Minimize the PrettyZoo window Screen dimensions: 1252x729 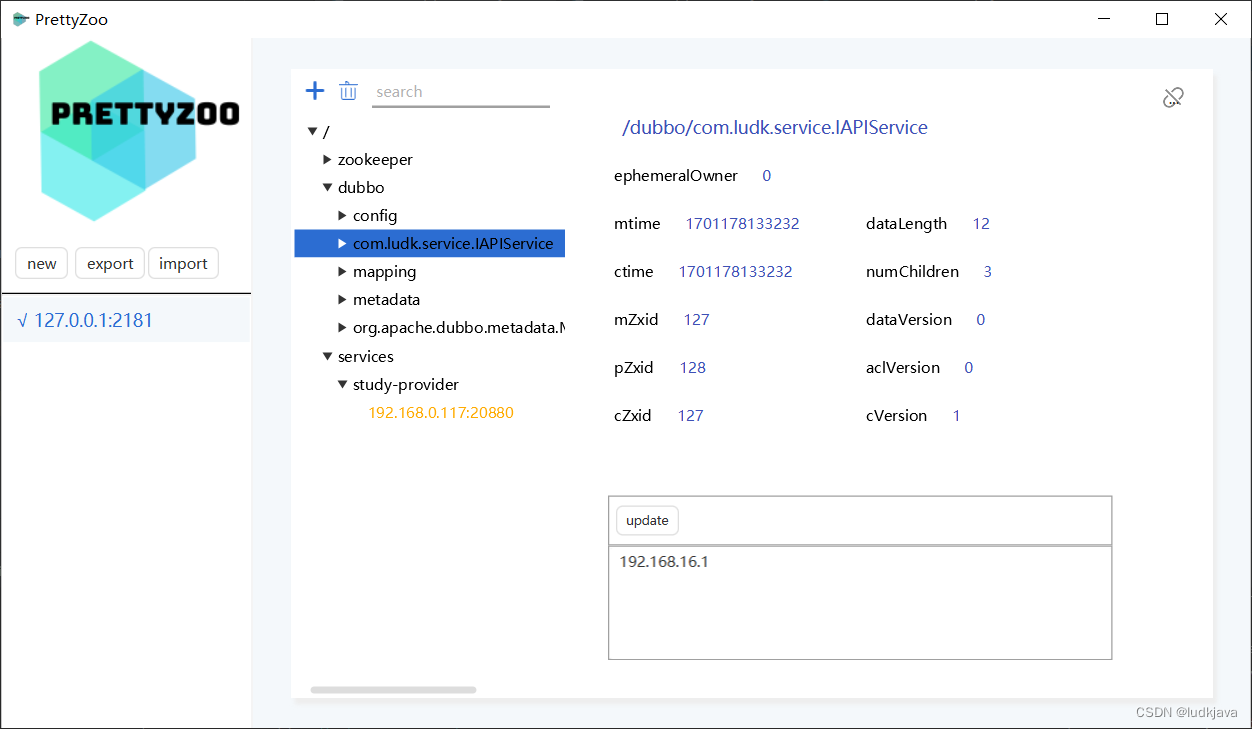click(1104, 19)
